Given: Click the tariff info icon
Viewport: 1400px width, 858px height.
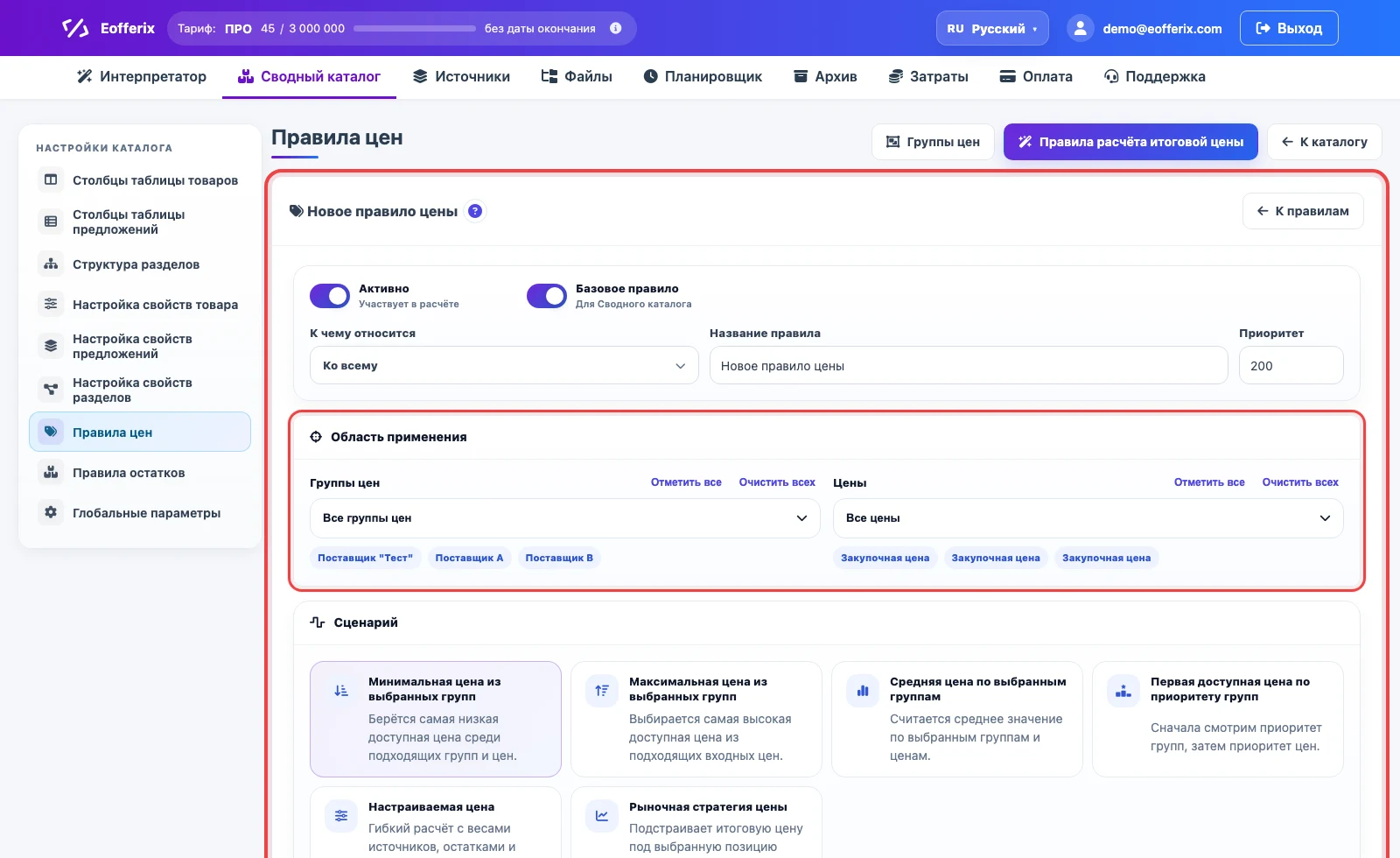Looking at the screenshot, I should coord(616,28).
